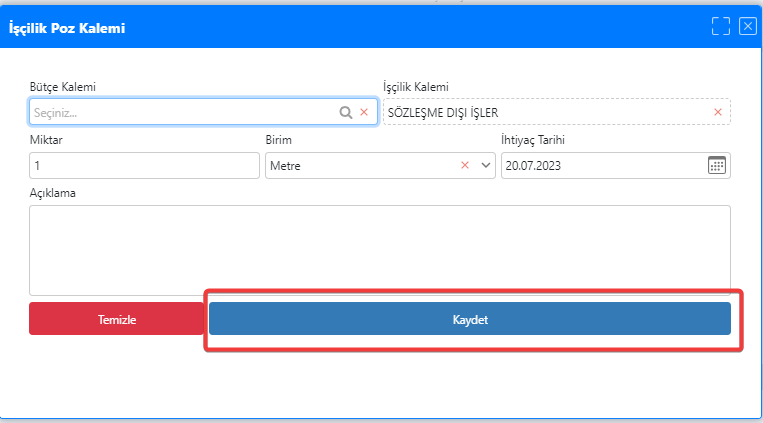Save the form with Kaydet
763x423 pixels.
tap(469, 319)
